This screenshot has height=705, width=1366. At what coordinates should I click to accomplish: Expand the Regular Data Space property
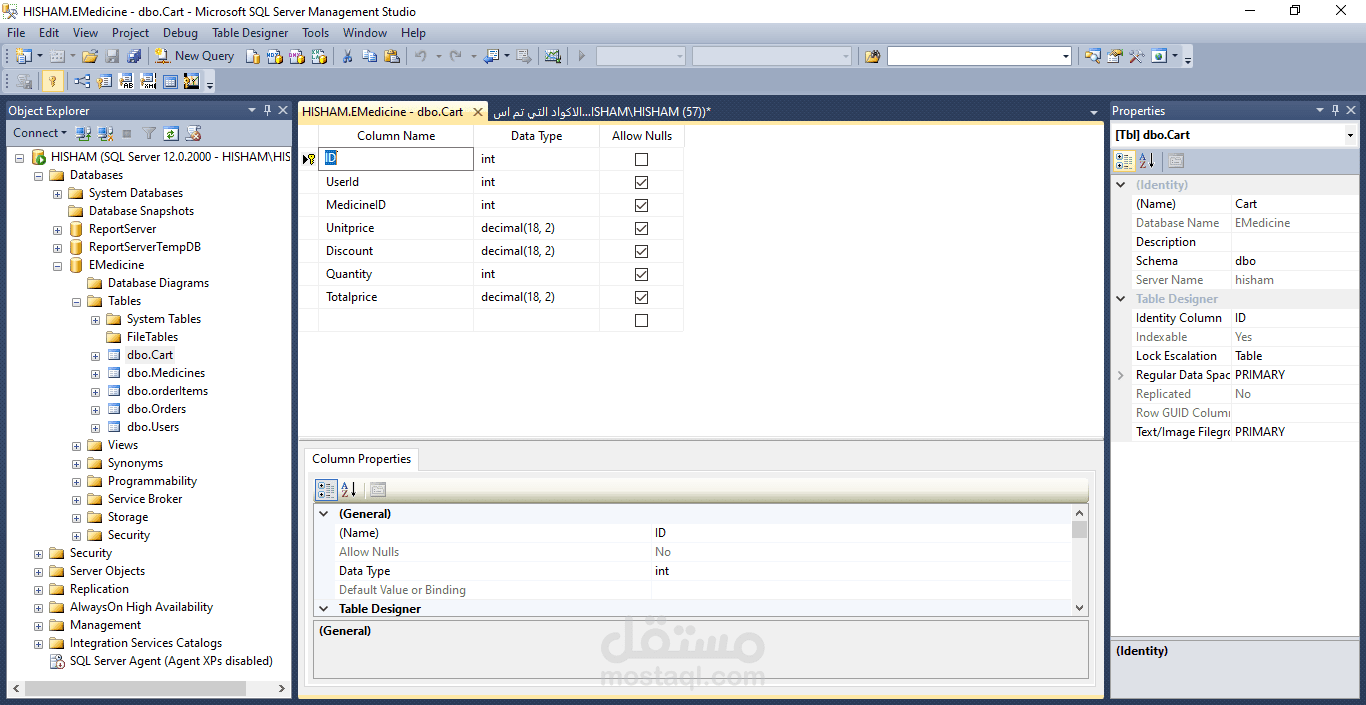point(1121,375)
